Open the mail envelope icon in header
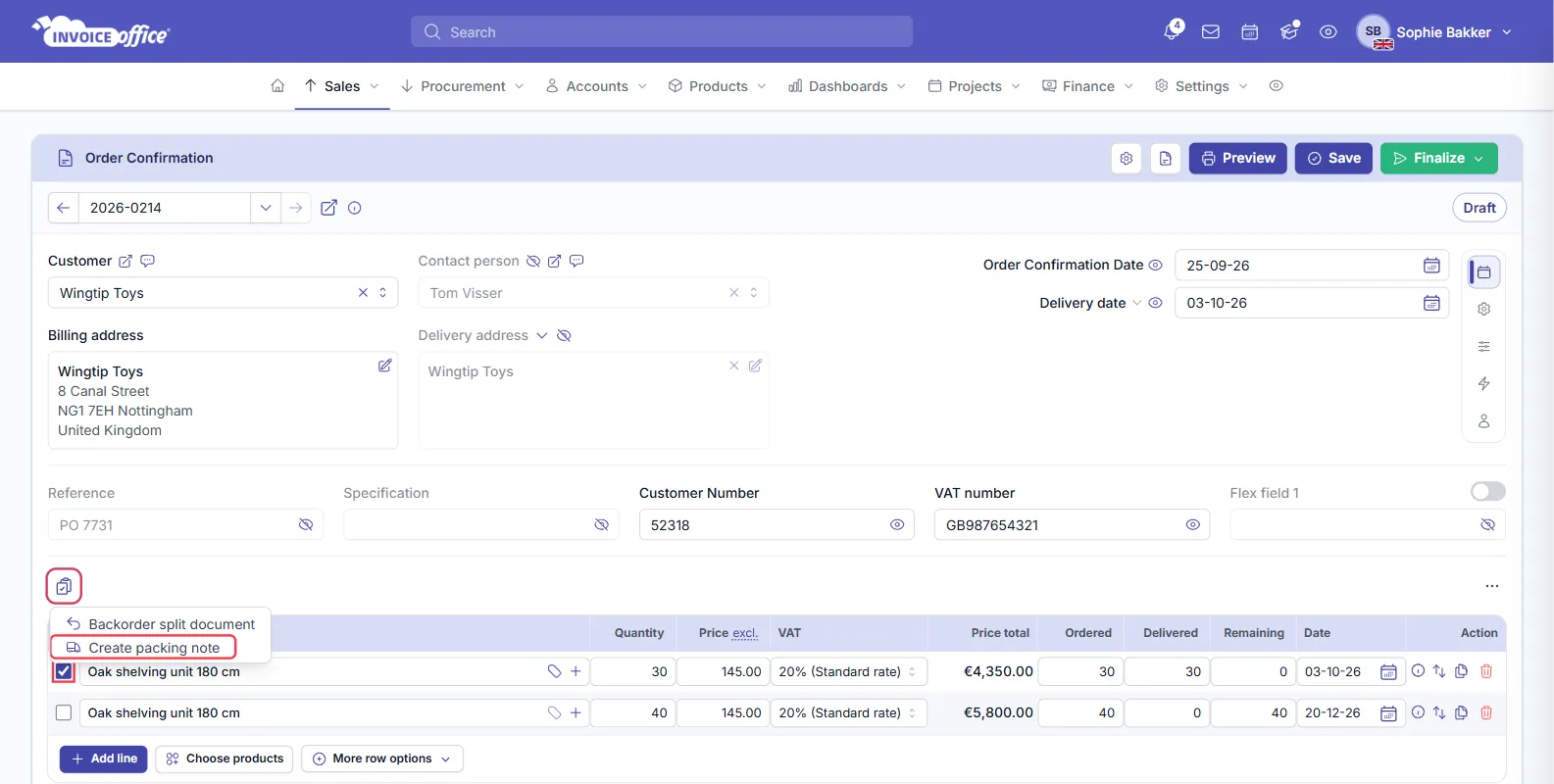The width and height of the screenshot is (1554, 784). tap(1211, 32)
